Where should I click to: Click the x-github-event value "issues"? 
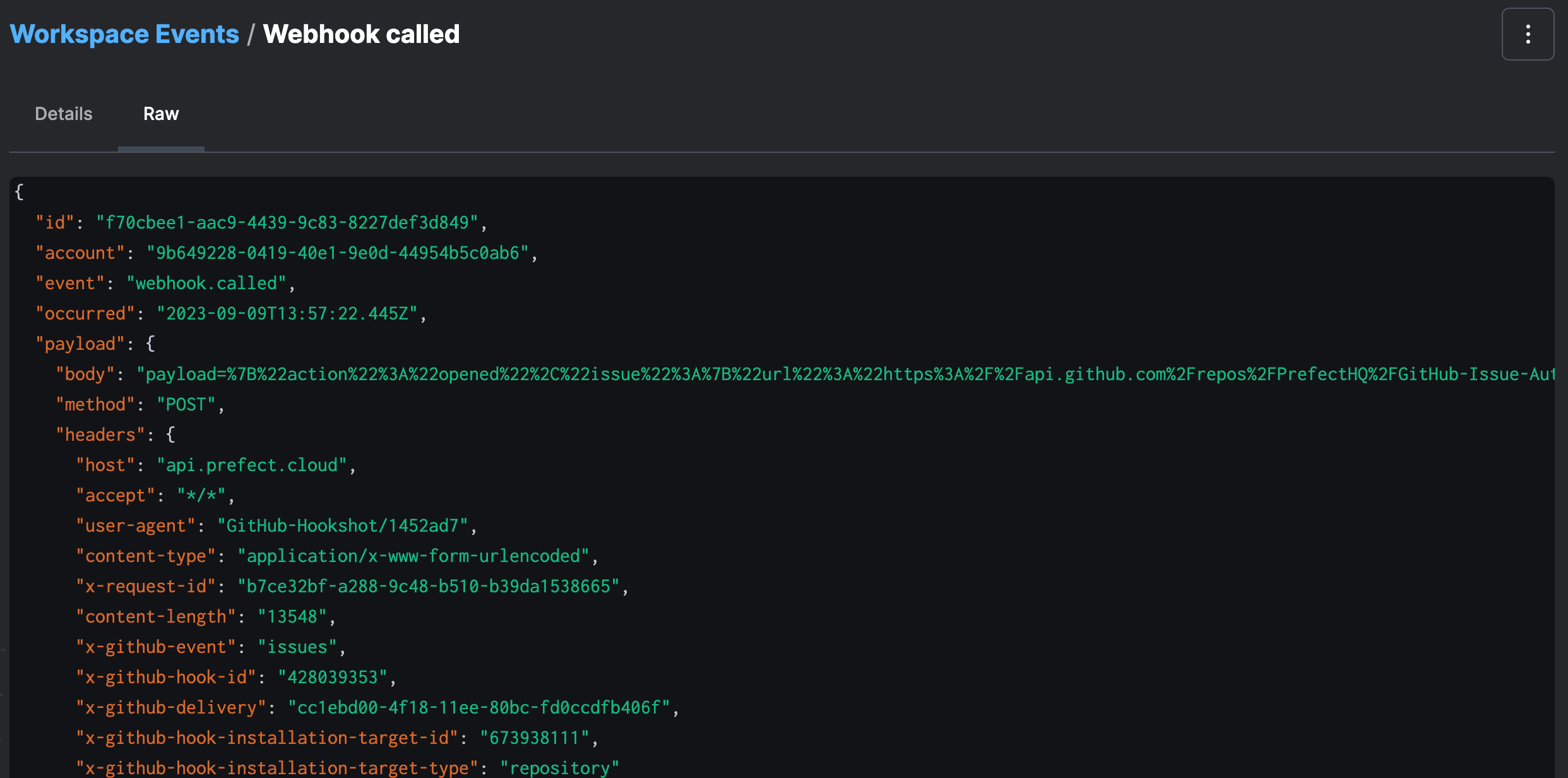click(297, 647)
